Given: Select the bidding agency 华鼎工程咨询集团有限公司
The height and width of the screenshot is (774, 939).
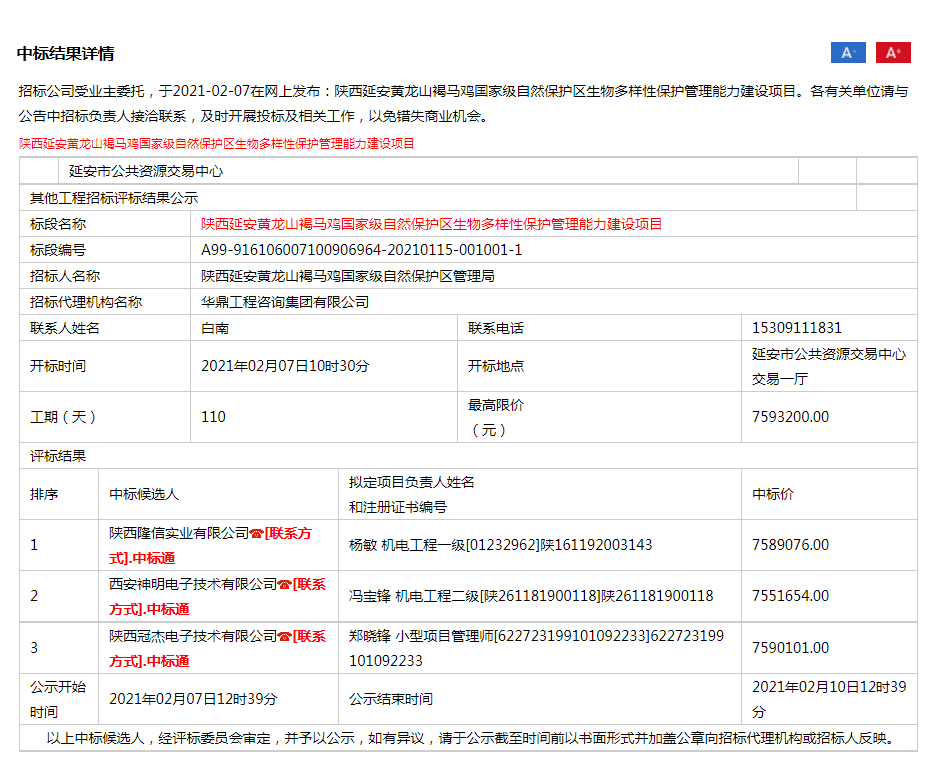Looking at the screenshot, I should pos(285,302).
